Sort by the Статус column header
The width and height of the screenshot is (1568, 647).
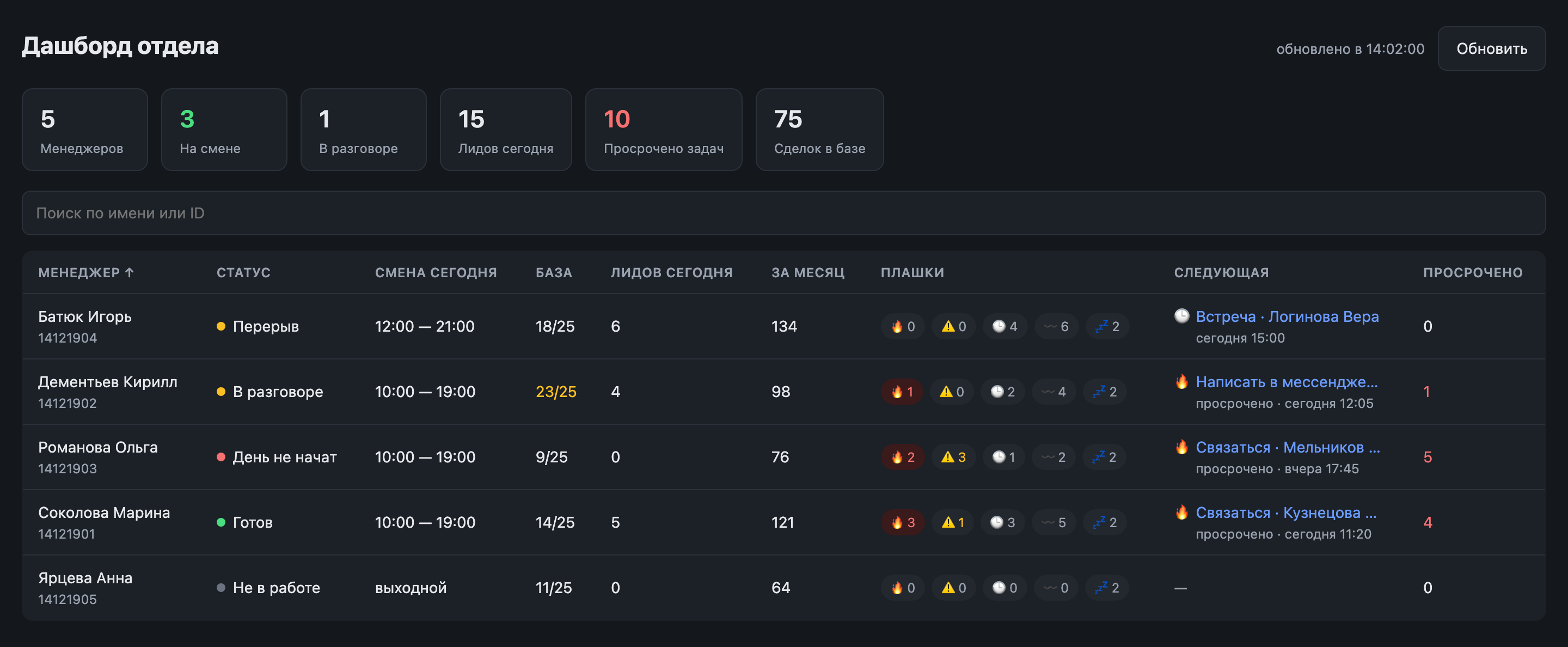[x=243, y=273]
